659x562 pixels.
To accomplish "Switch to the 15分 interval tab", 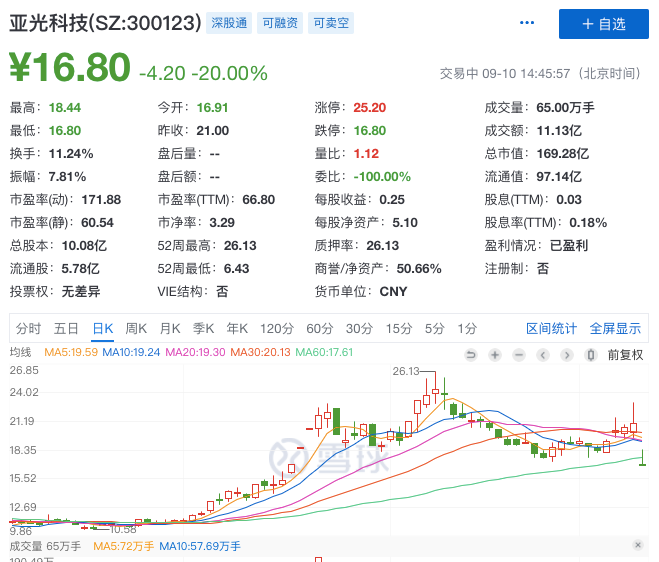I will click(x=399, y=328).
